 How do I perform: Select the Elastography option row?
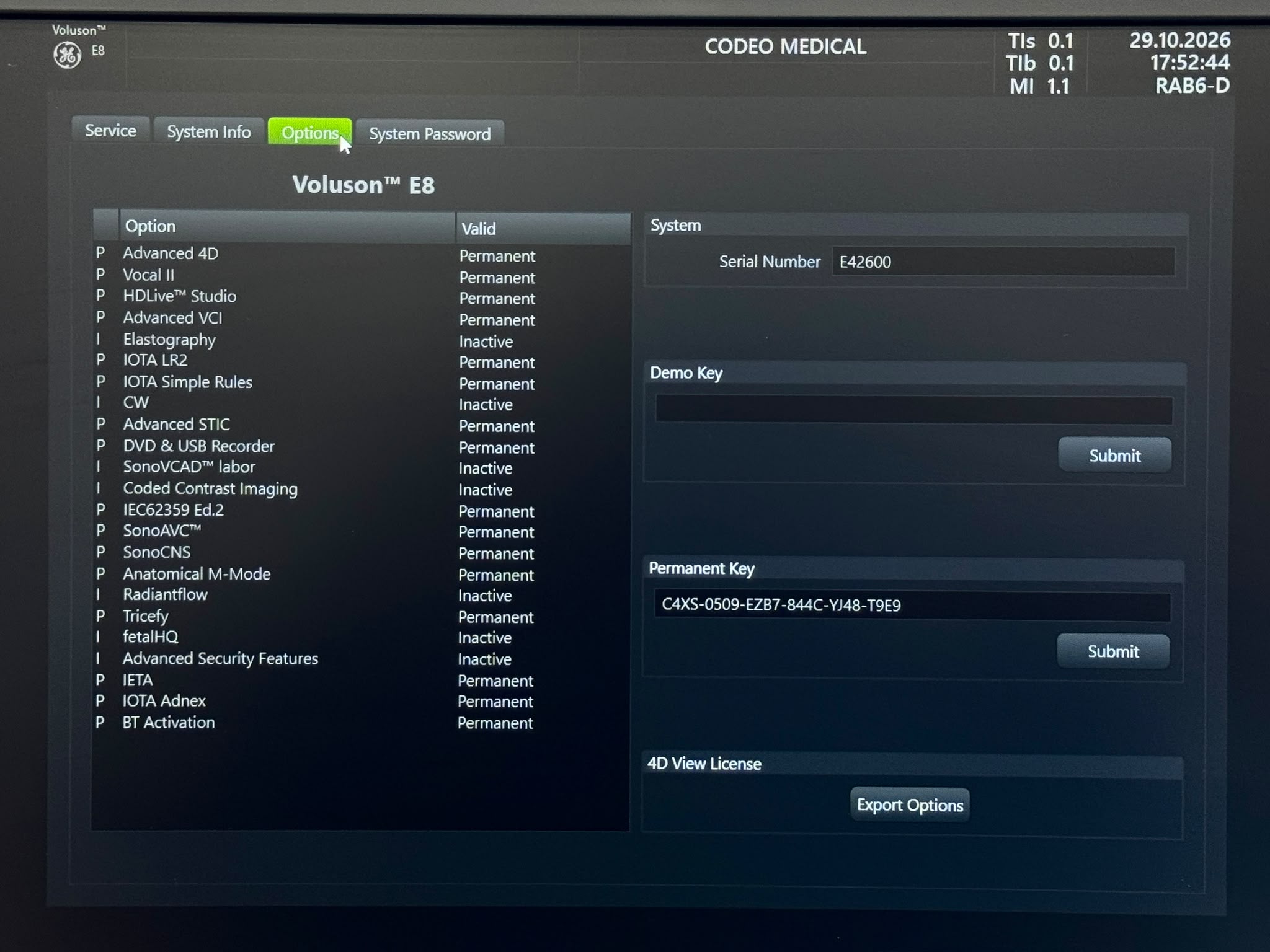pos(362,340)
